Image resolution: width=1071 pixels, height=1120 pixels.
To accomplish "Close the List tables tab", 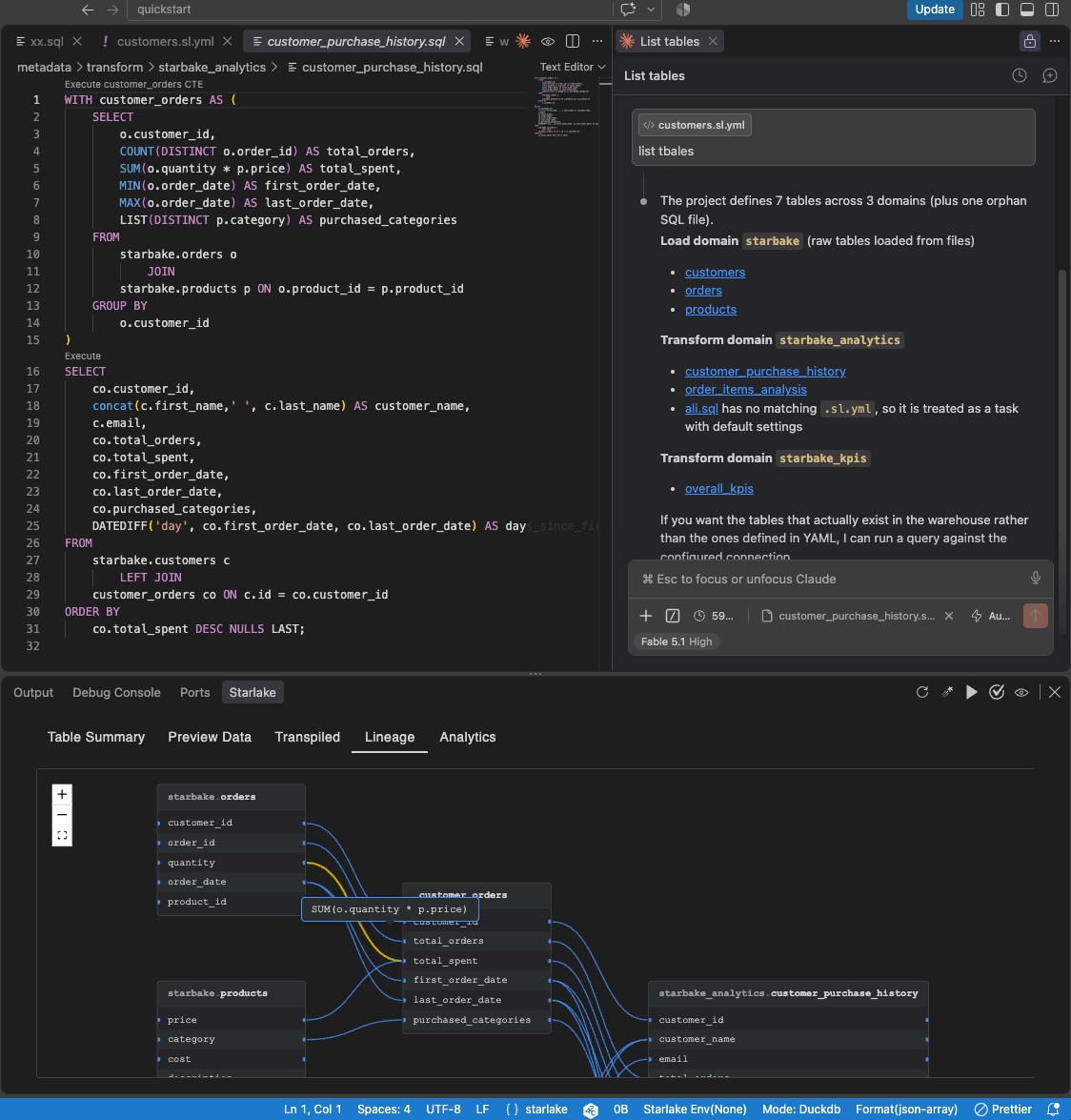I will coord(713,41).
